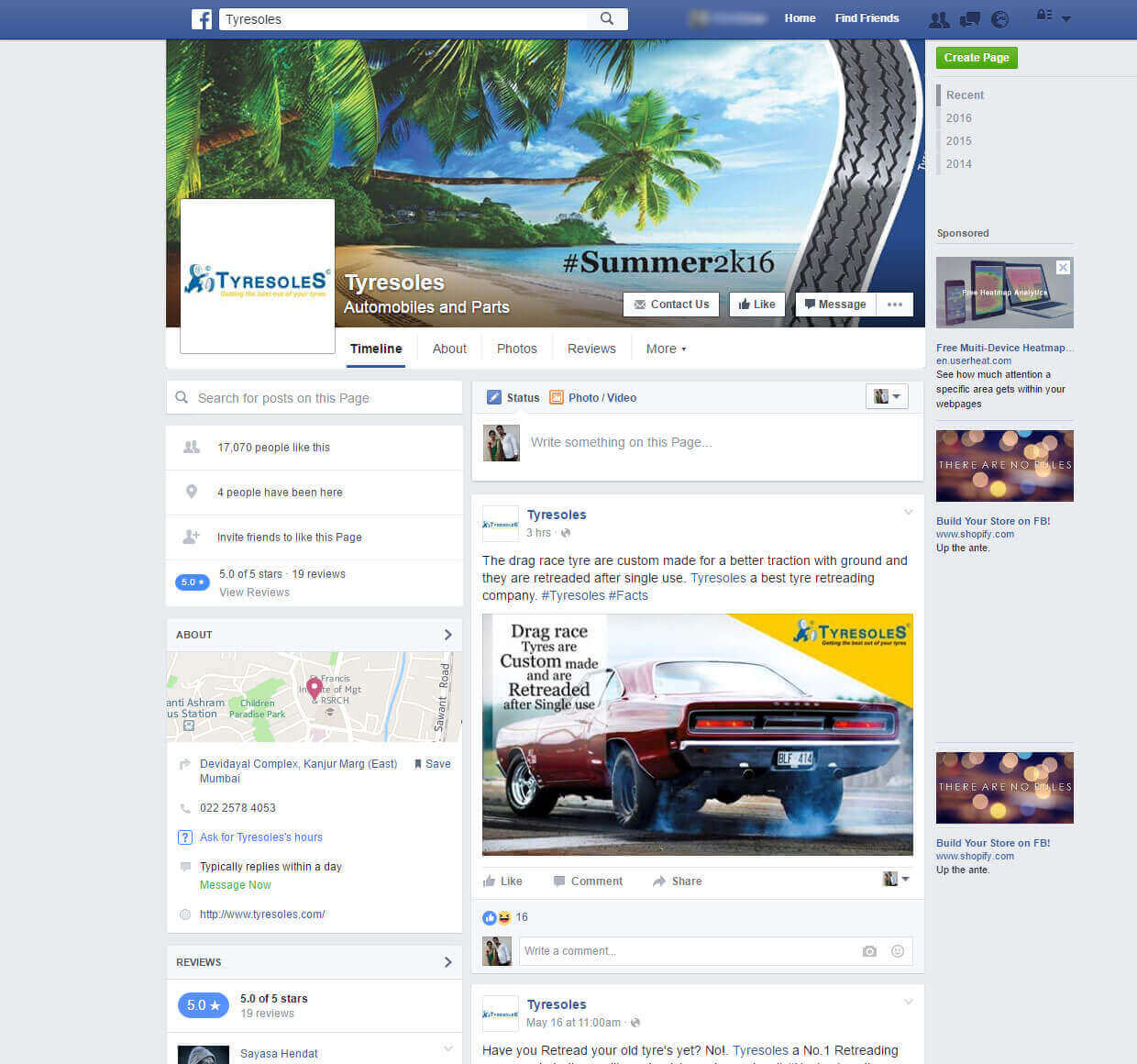The height and width of the screenshot is (1064, 1137).
Task: Click the directions arrow icon beside Devidayal Complex
Action: (185, 764)
